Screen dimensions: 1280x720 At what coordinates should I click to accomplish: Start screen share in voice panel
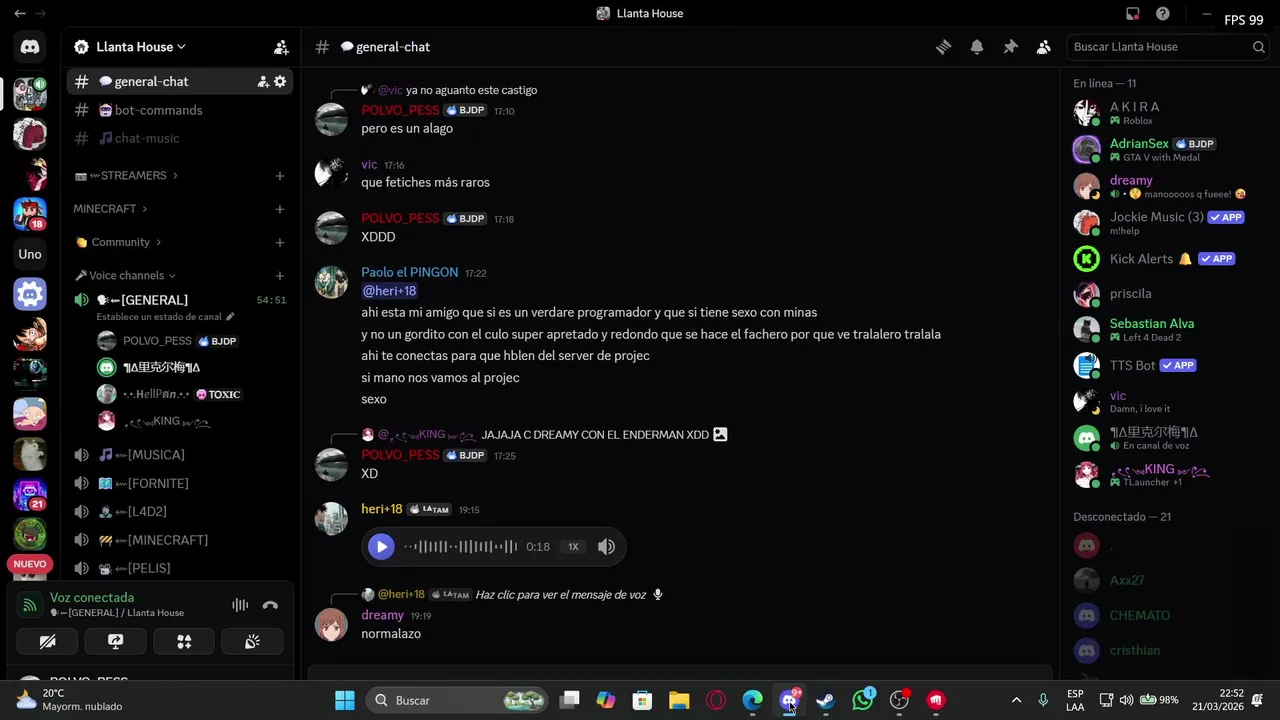(x=115, y=641)
